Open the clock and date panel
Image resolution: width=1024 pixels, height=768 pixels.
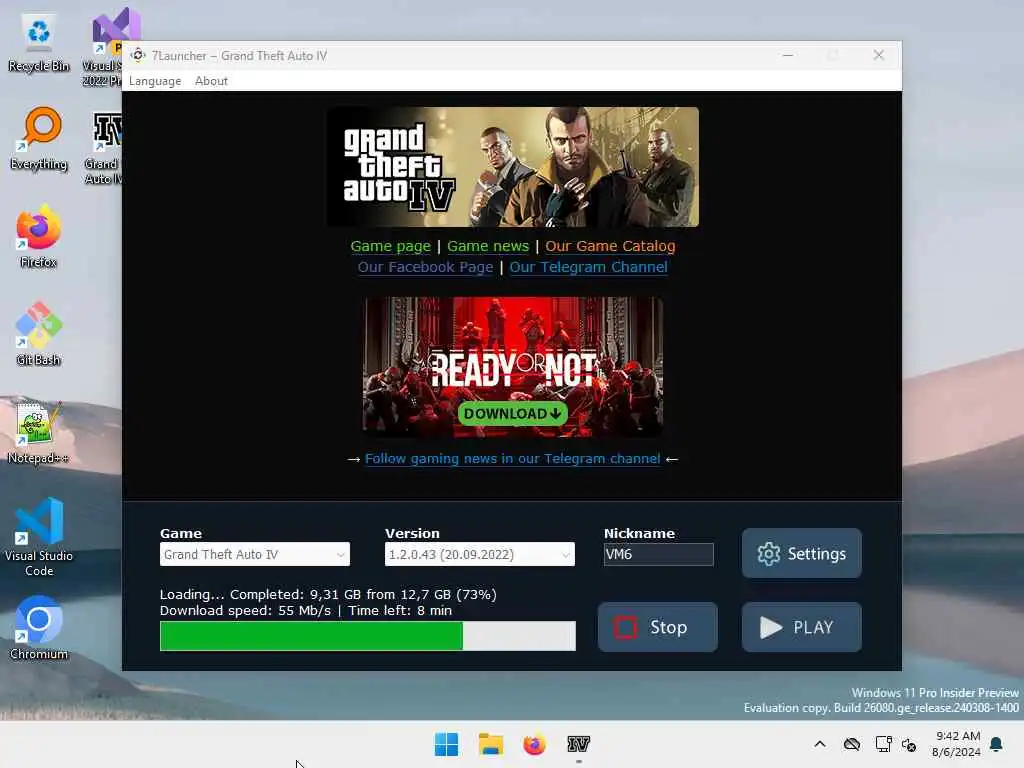(x=957, y=744)
